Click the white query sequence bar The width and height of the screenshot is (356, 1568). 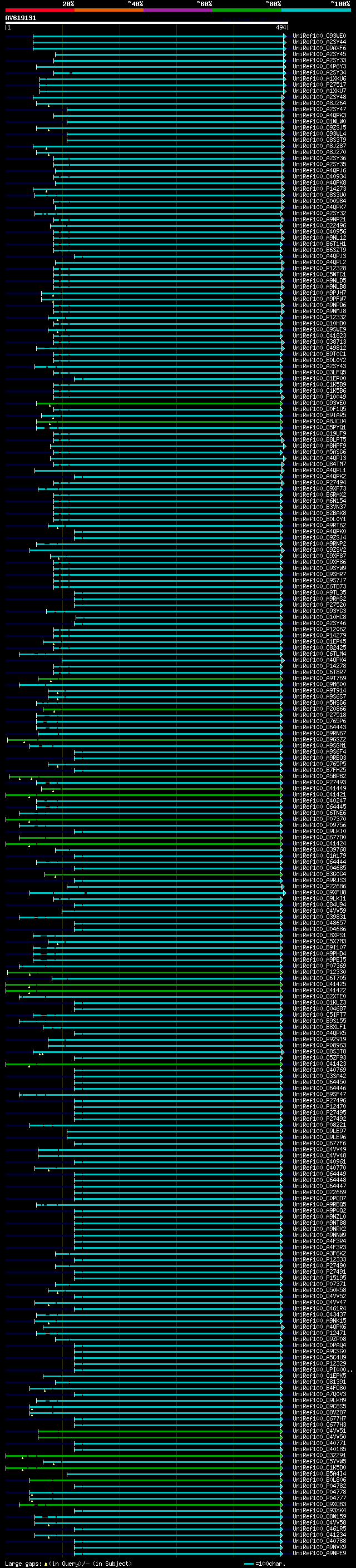pyautogui.click(x=147, y=23)
